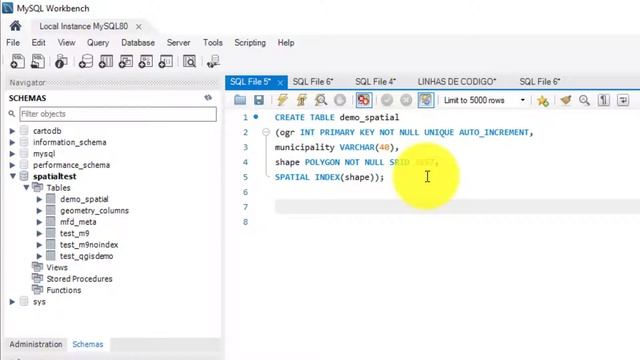Select the Stored Procedures node
Viewport: 640px width, 360px height.
(x=79, y=279)
